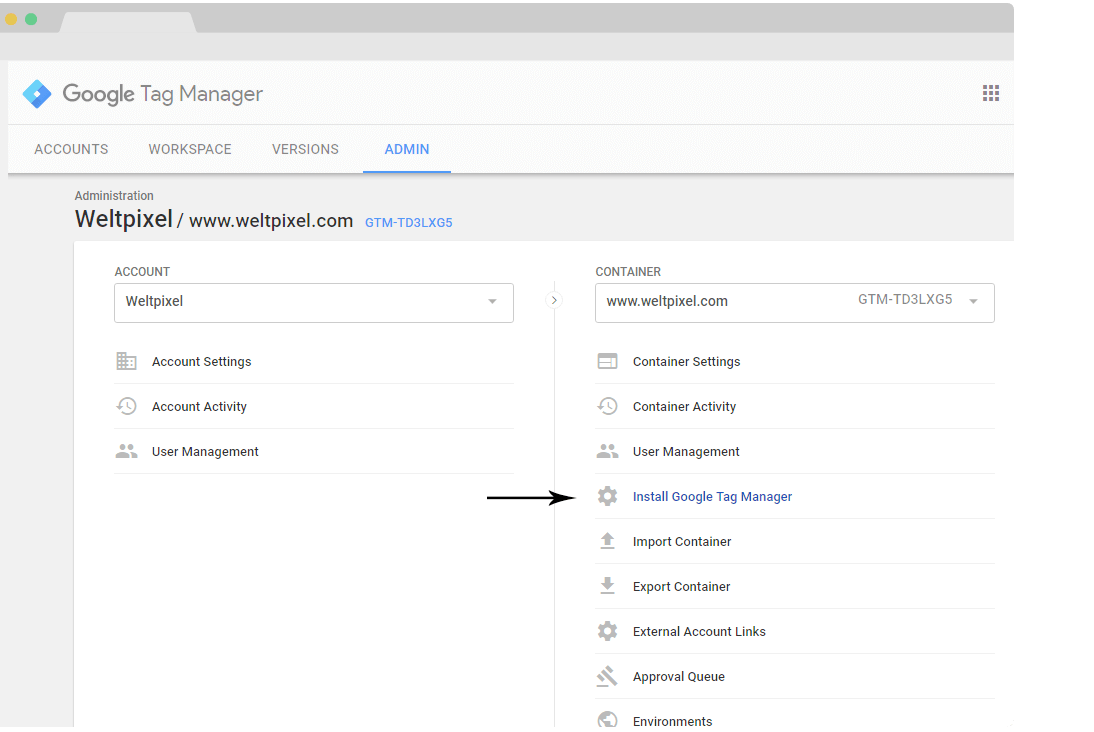Viewport: 1094px width, 732px height.
Task: Click the User Management people icon under Account
Action: click(x=127, y=450)
